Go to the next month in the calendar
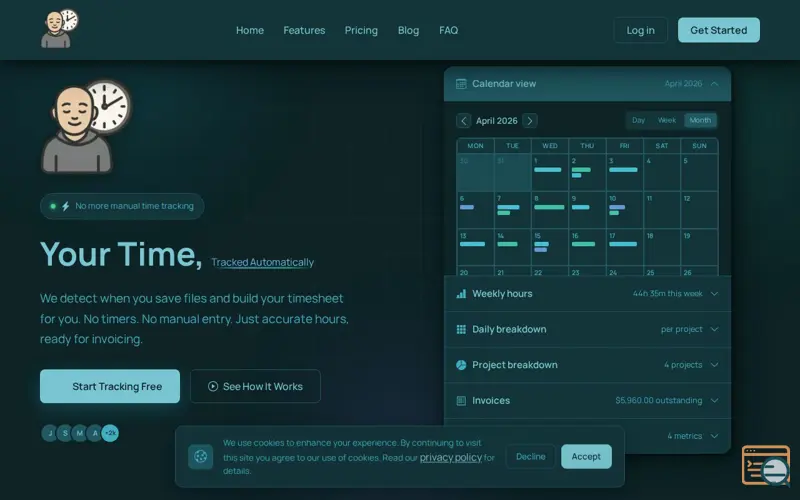800x500 pixels. [530, 120]
